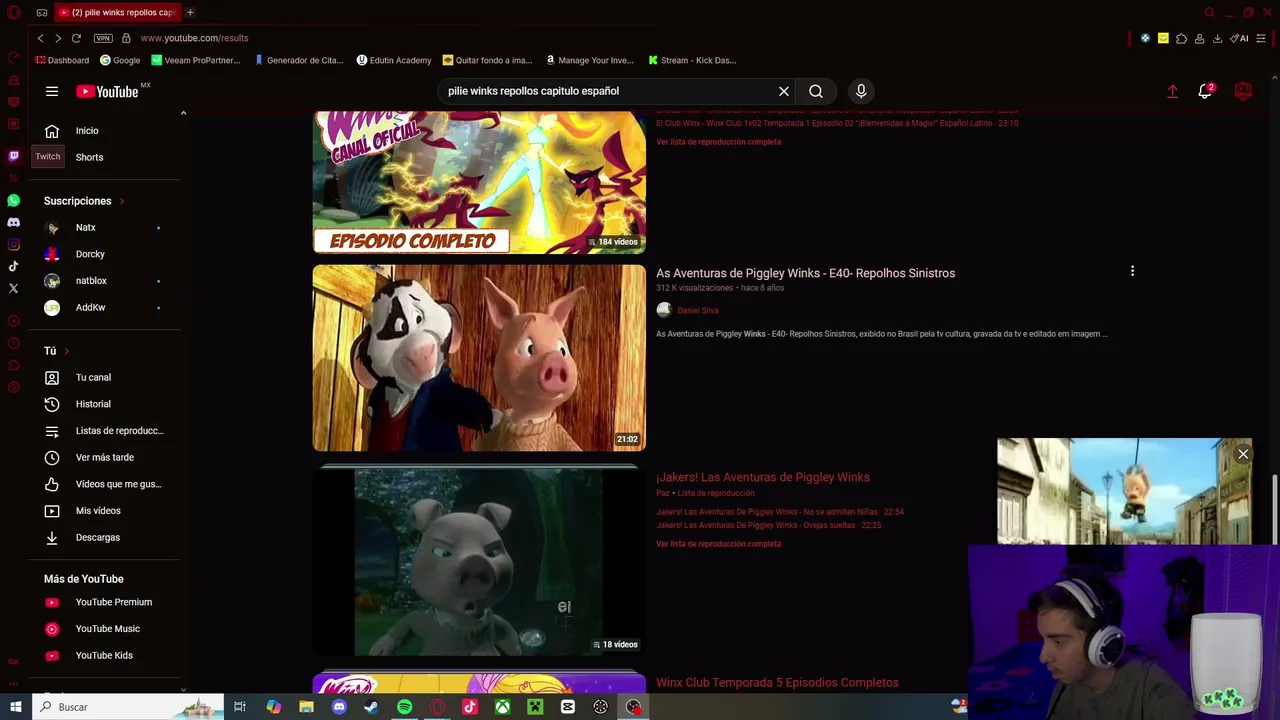The image size is (1280, 720).
Task: Open the Opera workspaces switcher
Action: click(x=42, y=12)
